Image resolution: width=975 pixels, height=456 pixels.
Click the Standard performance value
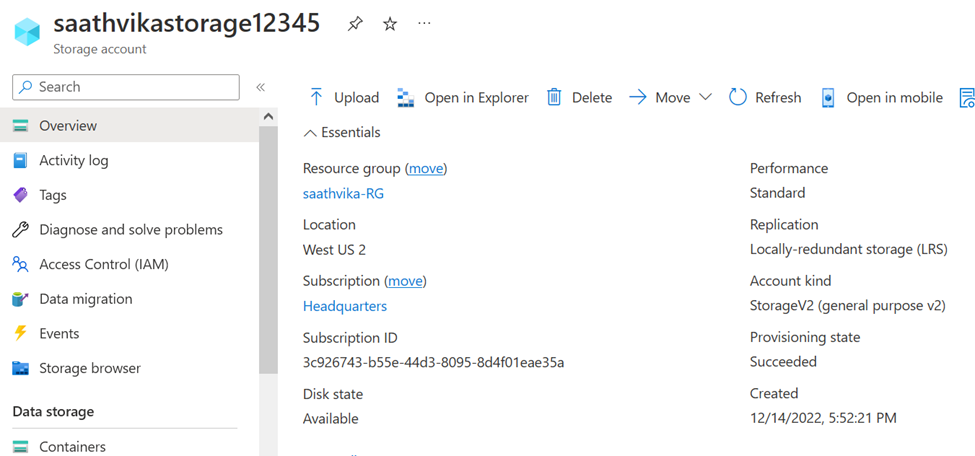(777, 193)
